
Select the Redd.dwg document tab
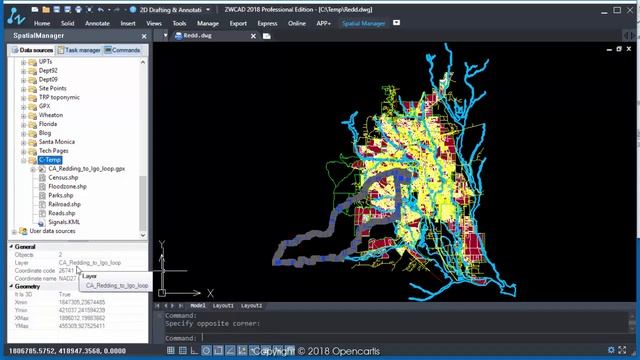coord(198,36)
